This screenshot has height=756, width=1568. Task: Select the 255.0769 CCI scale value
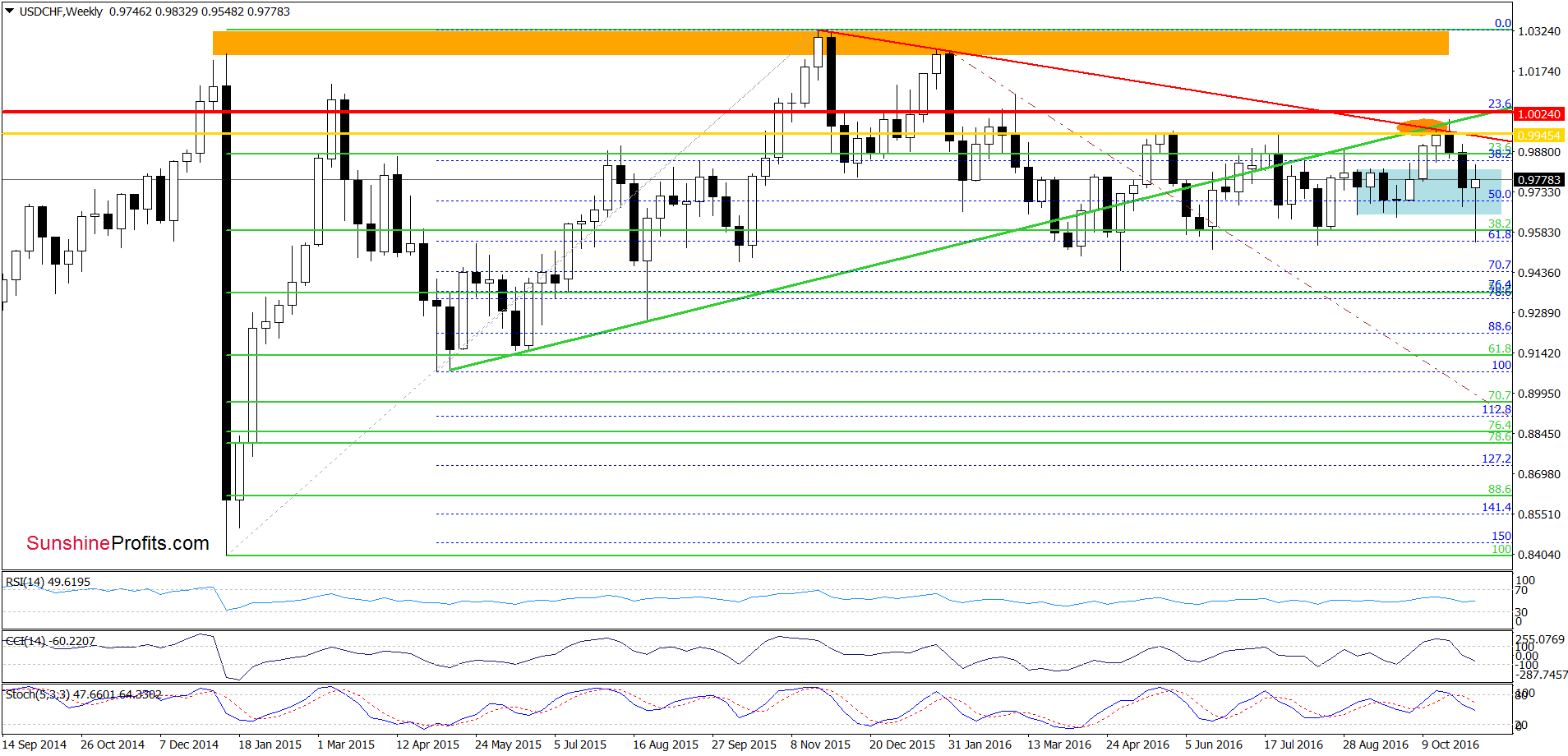click(x=1540, y=639)
